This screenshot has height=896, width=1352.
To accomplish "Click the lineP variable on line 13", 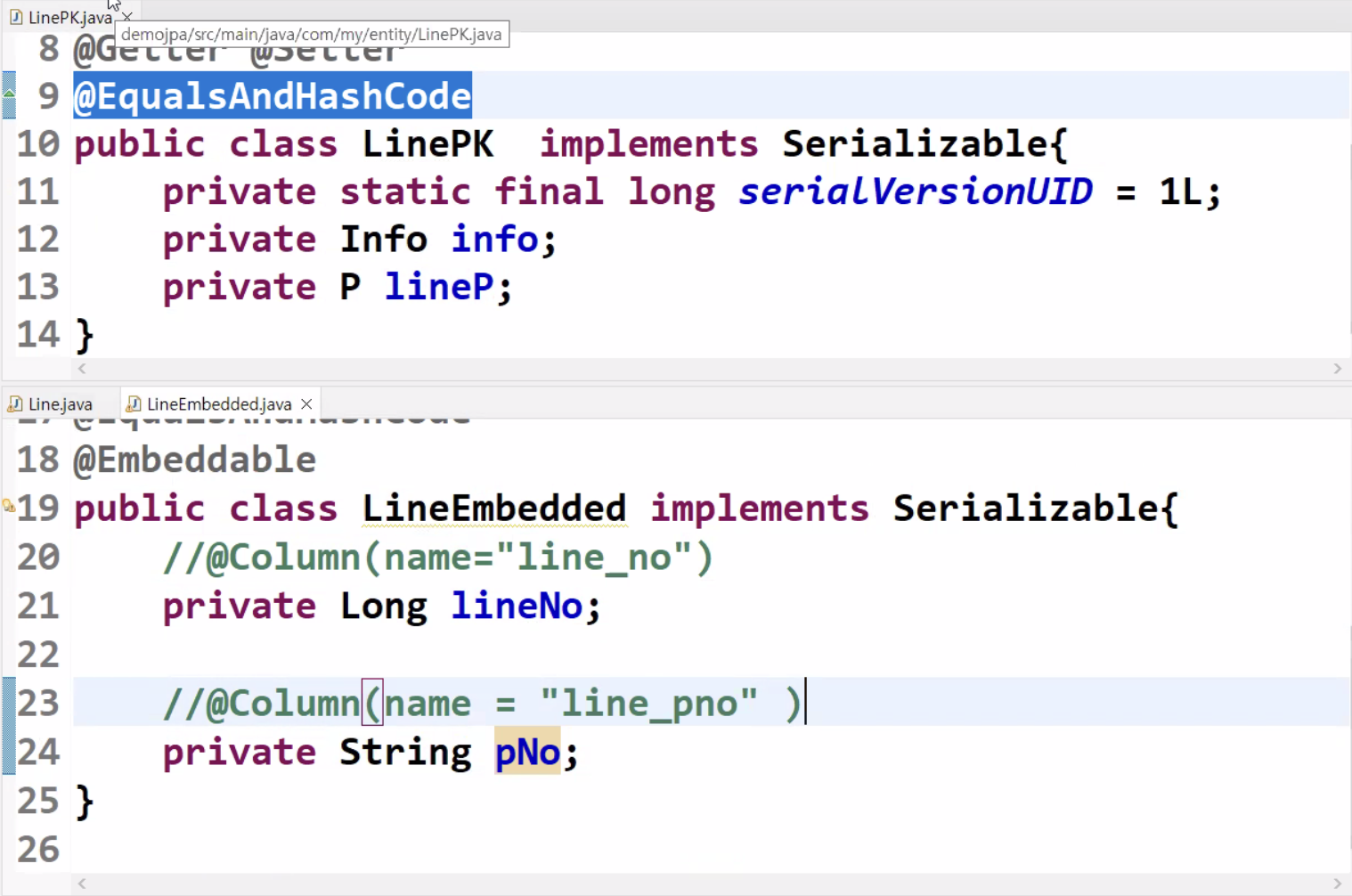I will (x=439, y=287).
